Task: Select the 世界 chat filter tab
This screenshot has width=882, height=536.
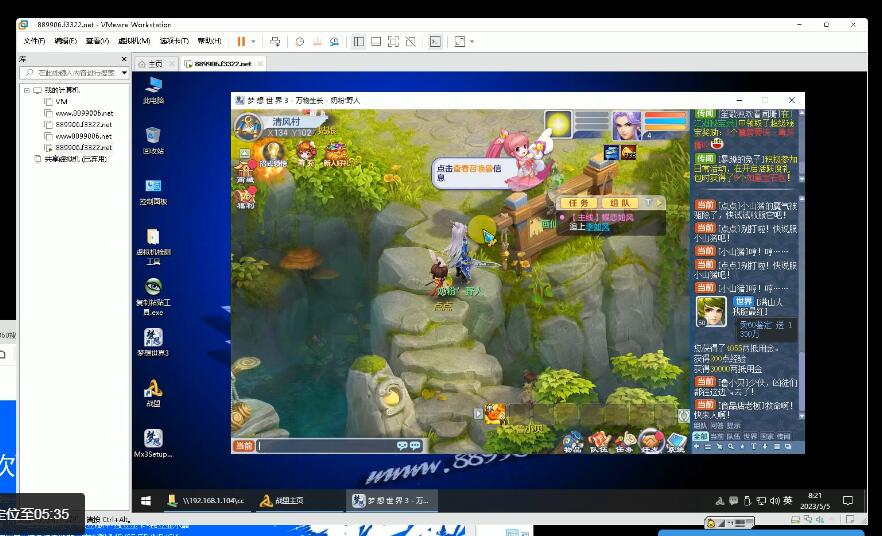Action: [750, 436]
